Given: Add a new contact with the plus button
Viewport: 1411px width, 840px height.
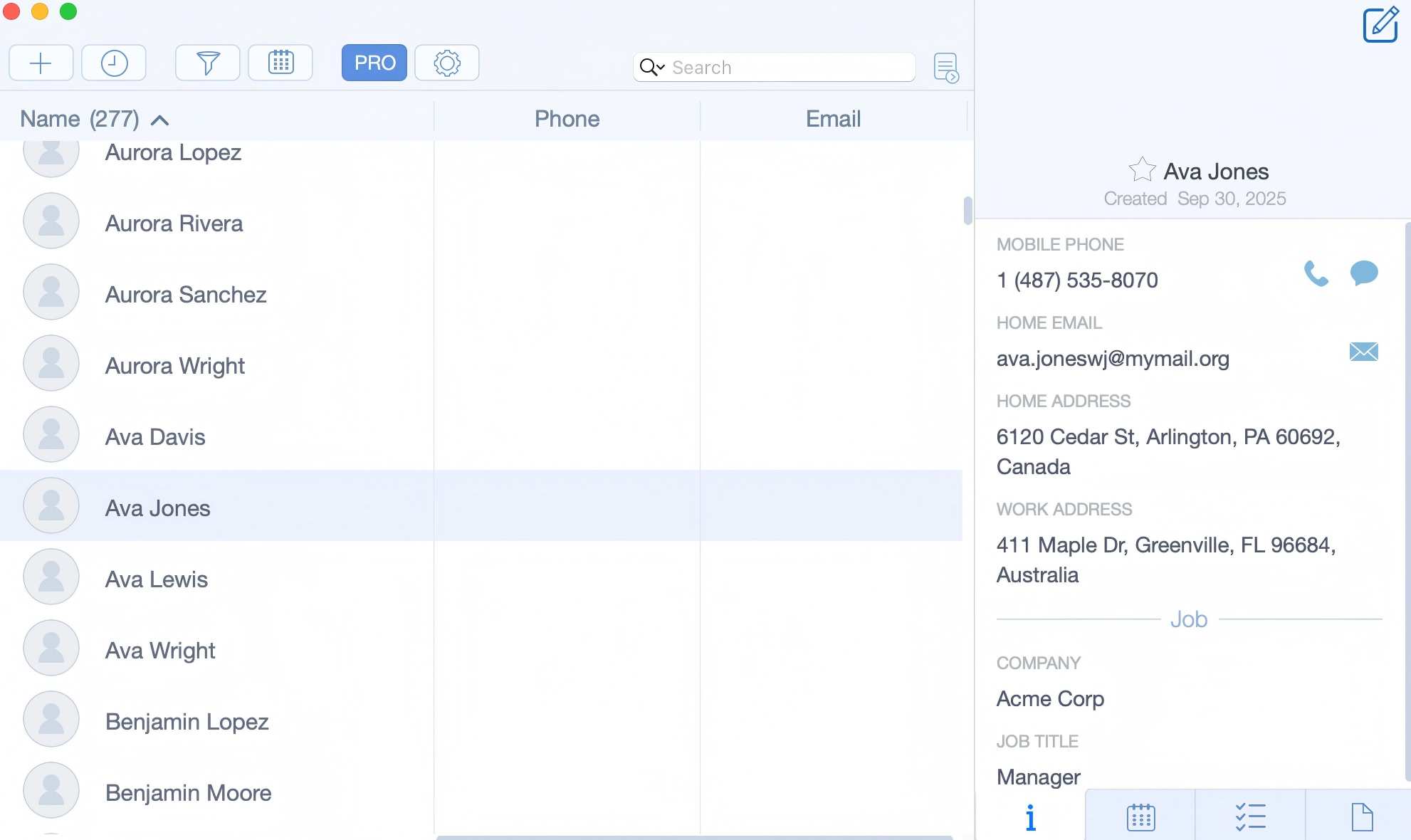Looking at the screenshot, I should 41,63.
